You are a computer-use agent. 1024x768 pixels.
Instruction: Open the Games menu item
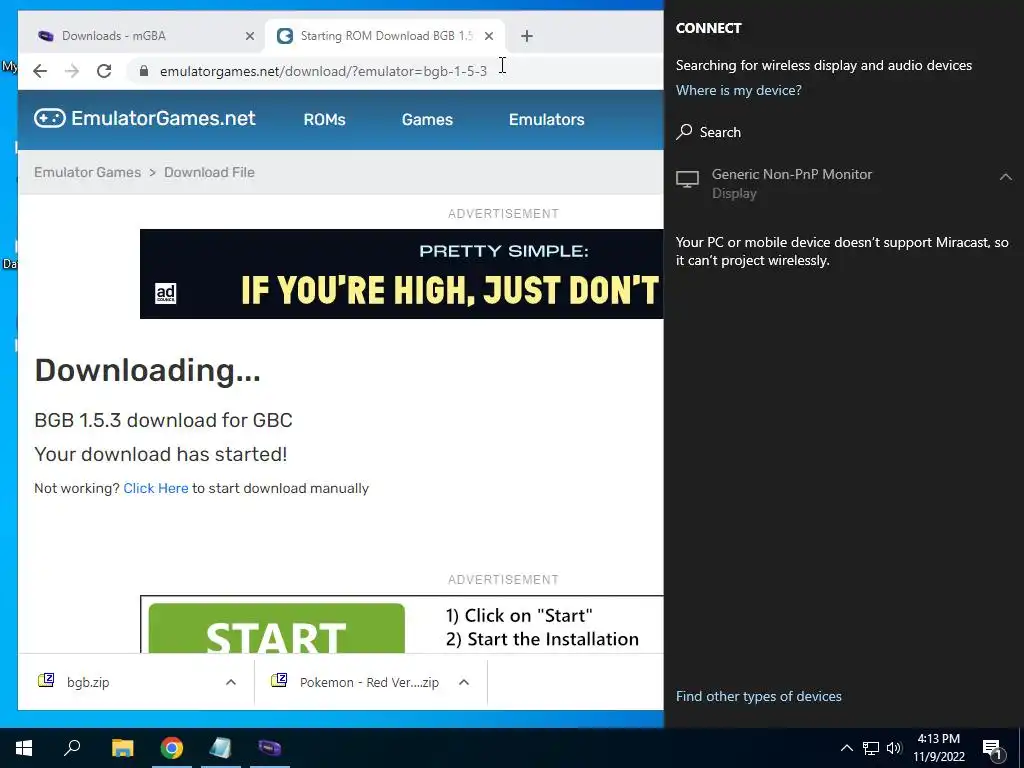point(427,120)
